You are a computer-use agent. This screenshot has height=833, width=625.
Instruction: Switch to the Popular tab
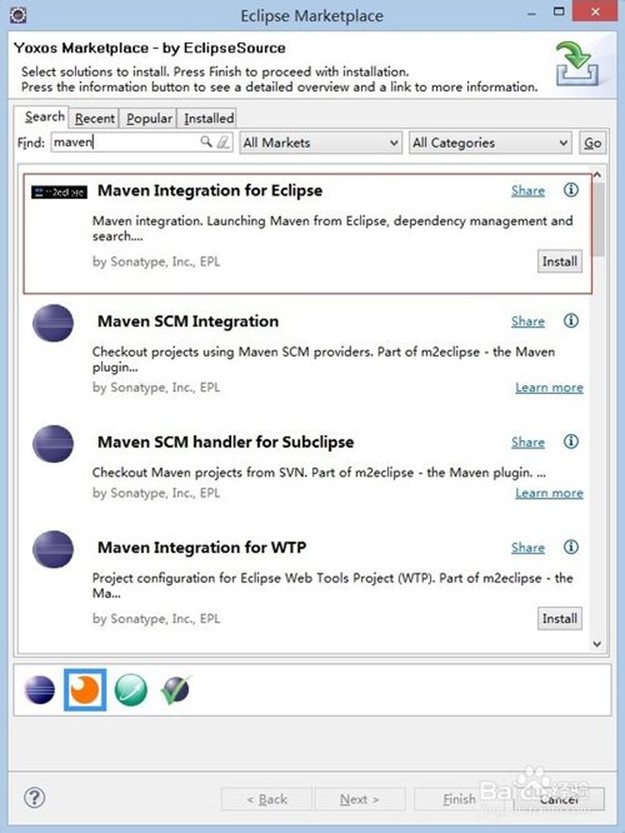coord(149,118)
